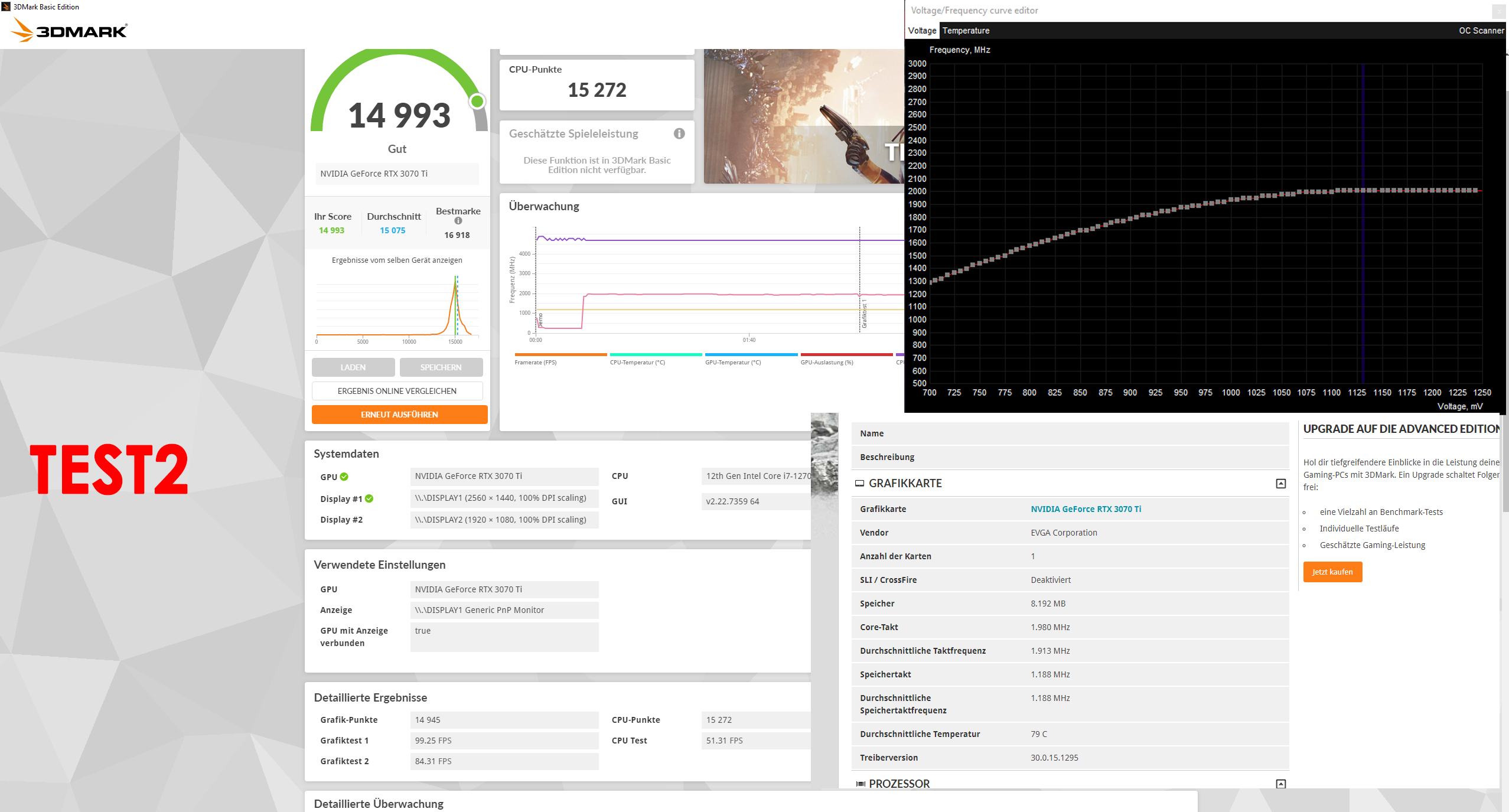Click the Detaillierte Überwachung heading
The height and width of the screenshot is (812, 1509).
379,804
